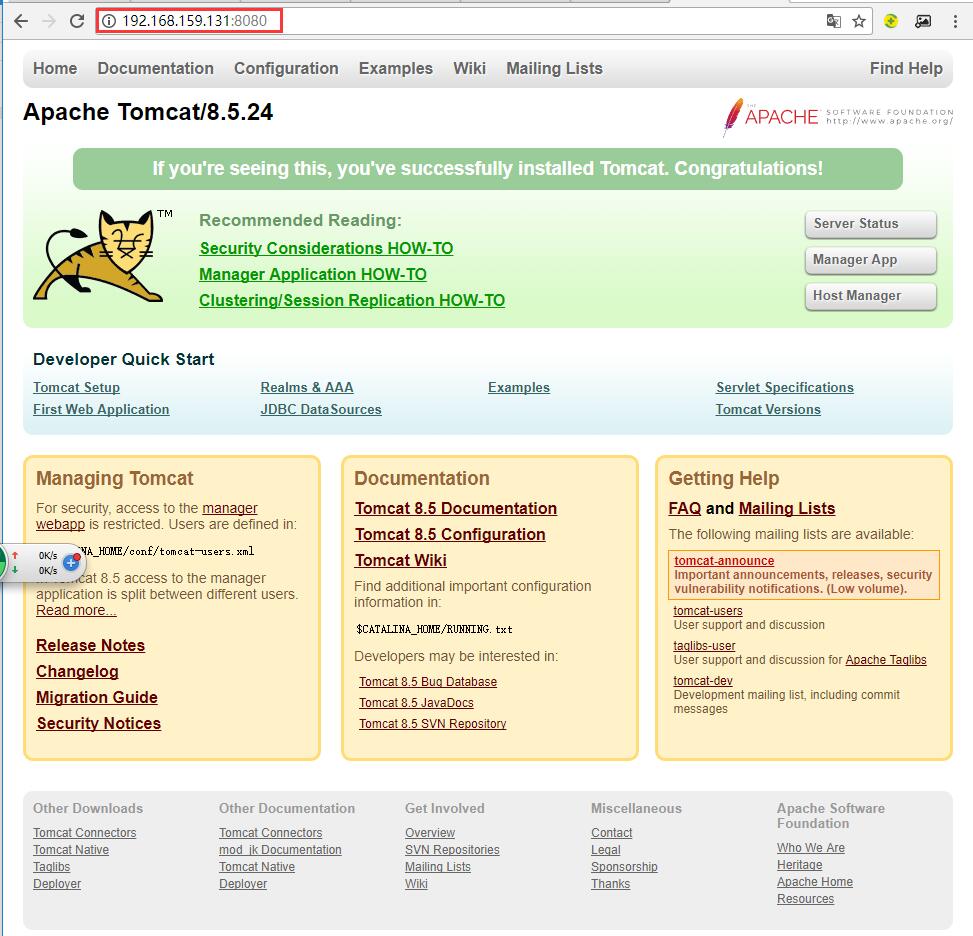Open the Tomcat Wiki link

pos(401,560)
